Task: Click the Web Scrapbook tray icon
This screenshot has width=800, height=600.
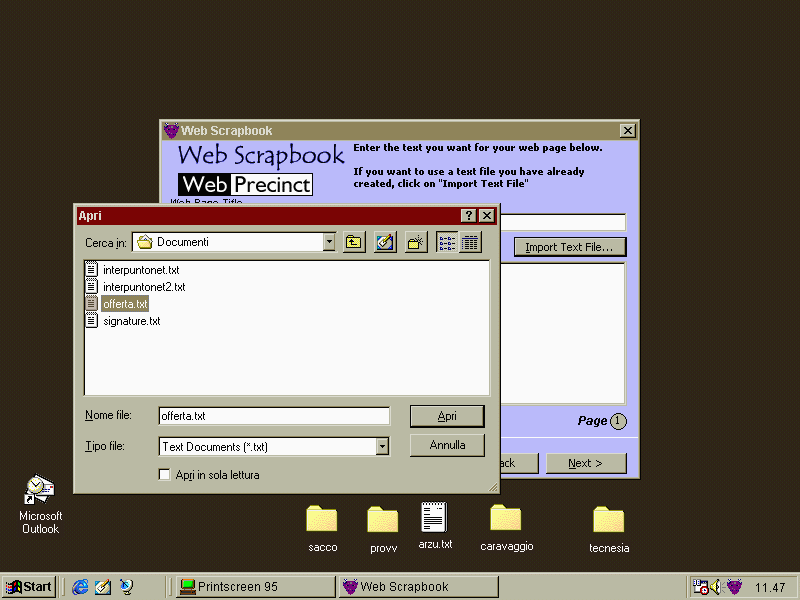Action: (x=734, y=587)
